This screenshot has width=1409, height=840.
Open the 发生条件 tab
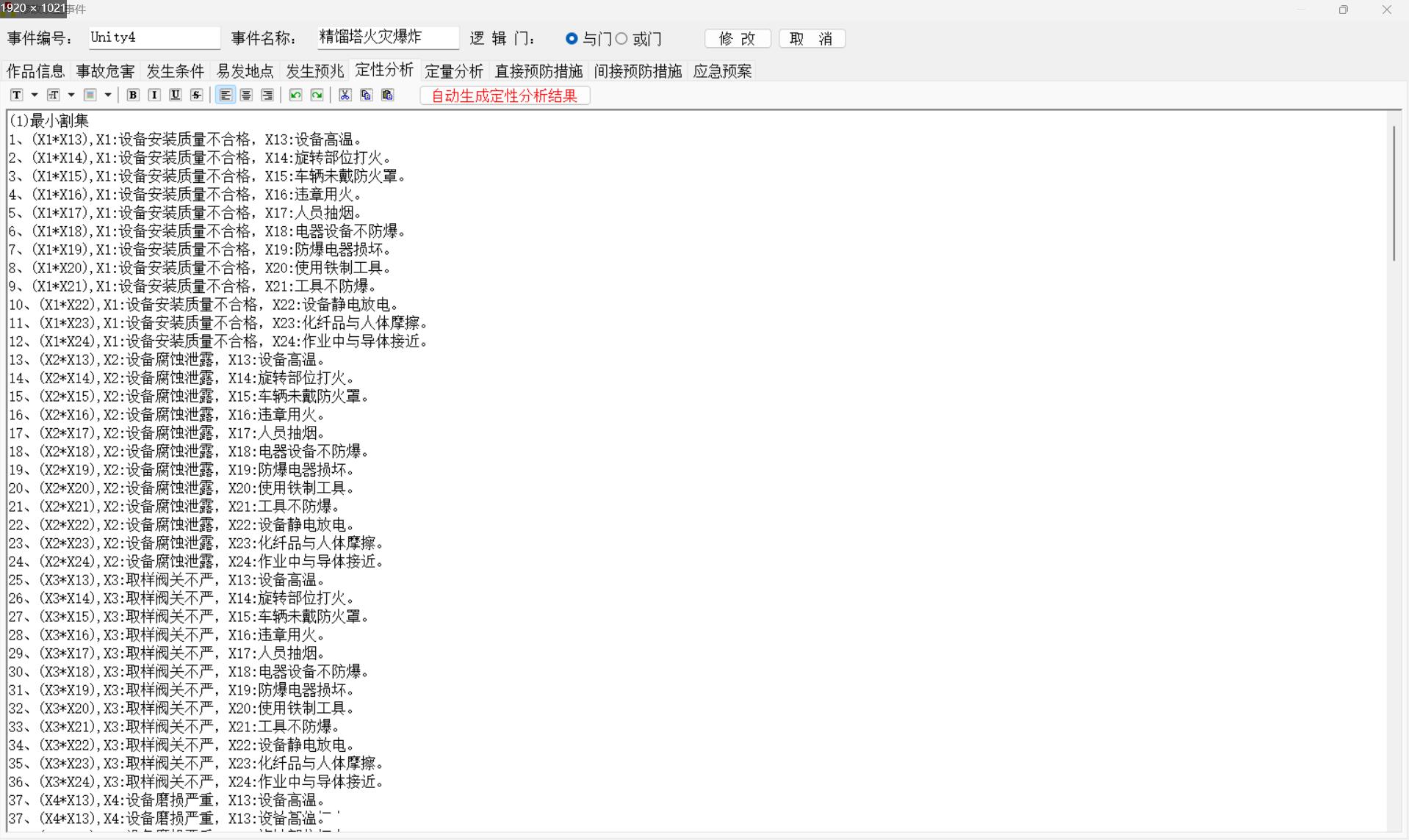[x=175, y=71]
